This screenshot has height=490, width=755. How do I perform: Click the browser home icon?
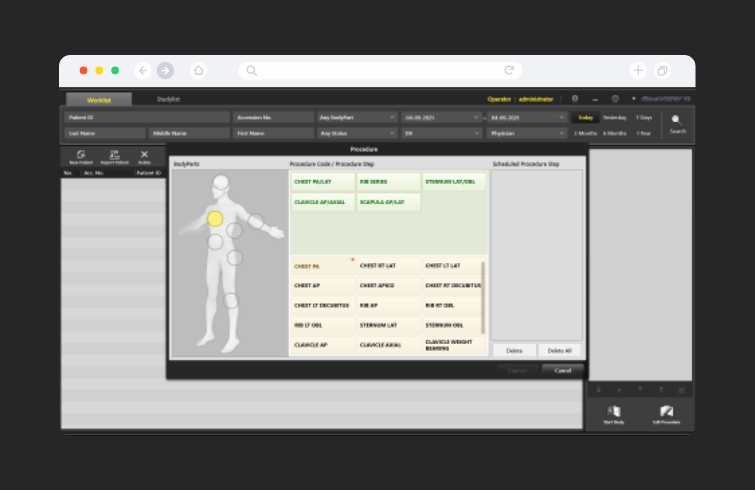point(198,71)
